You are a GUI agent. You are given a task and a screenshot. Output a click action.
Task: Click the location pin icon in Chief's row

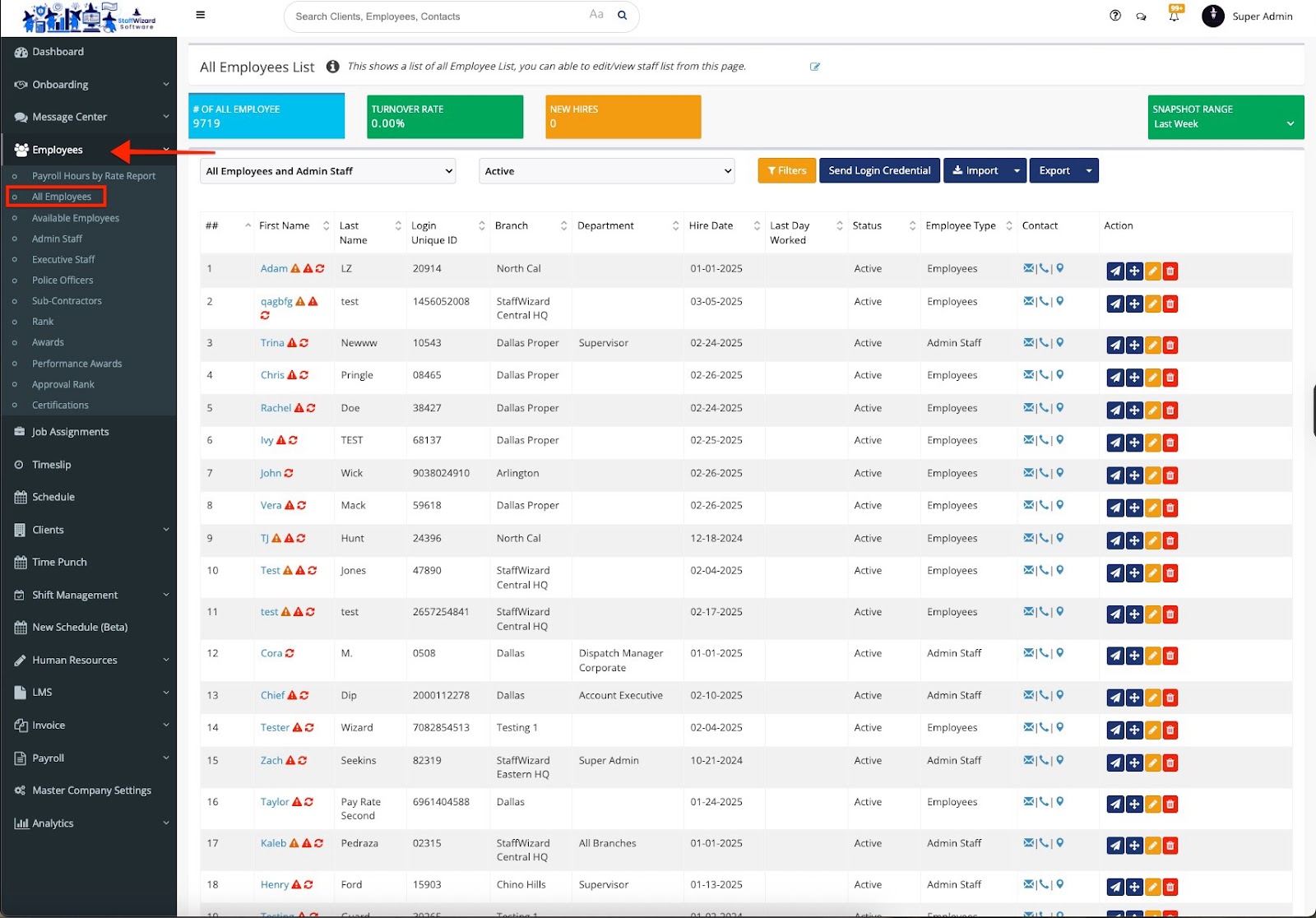point(1059,695)
